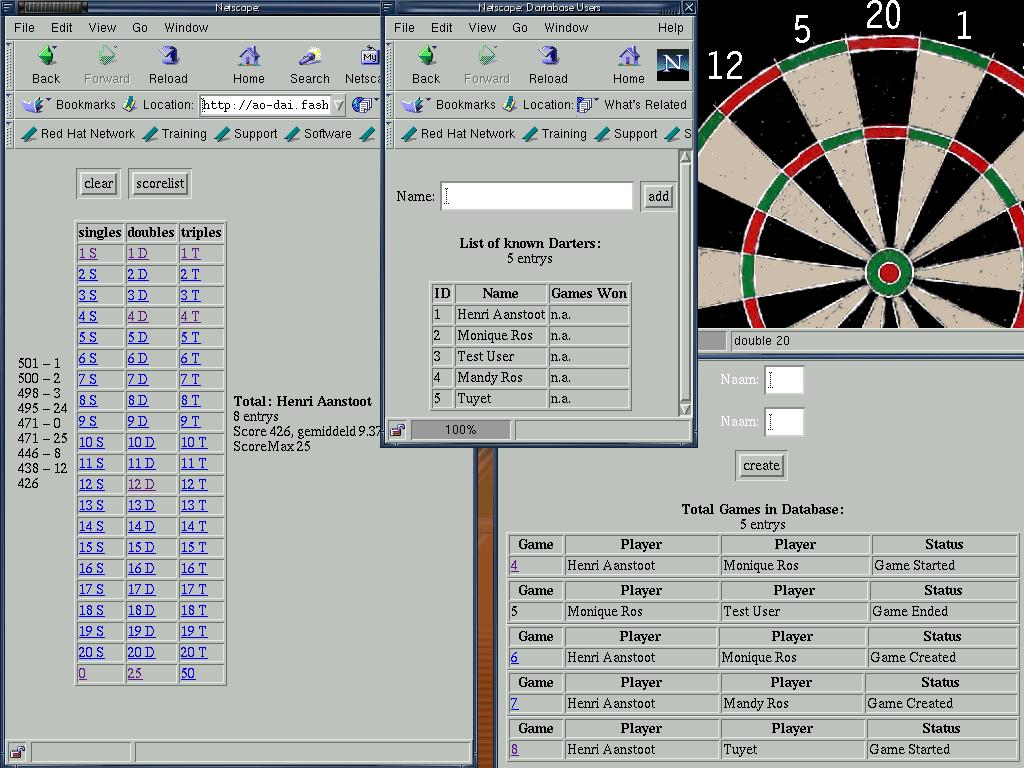Click the clear button

99,184
